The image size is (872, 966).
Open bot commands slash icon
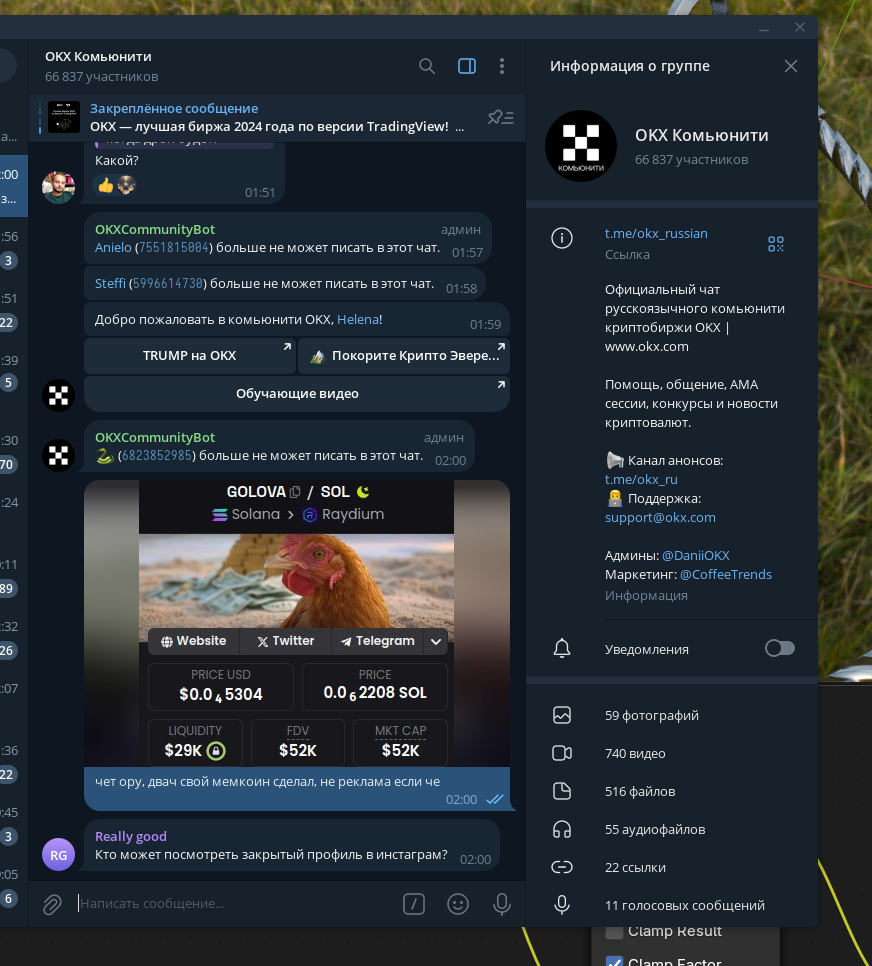[414, 904]
